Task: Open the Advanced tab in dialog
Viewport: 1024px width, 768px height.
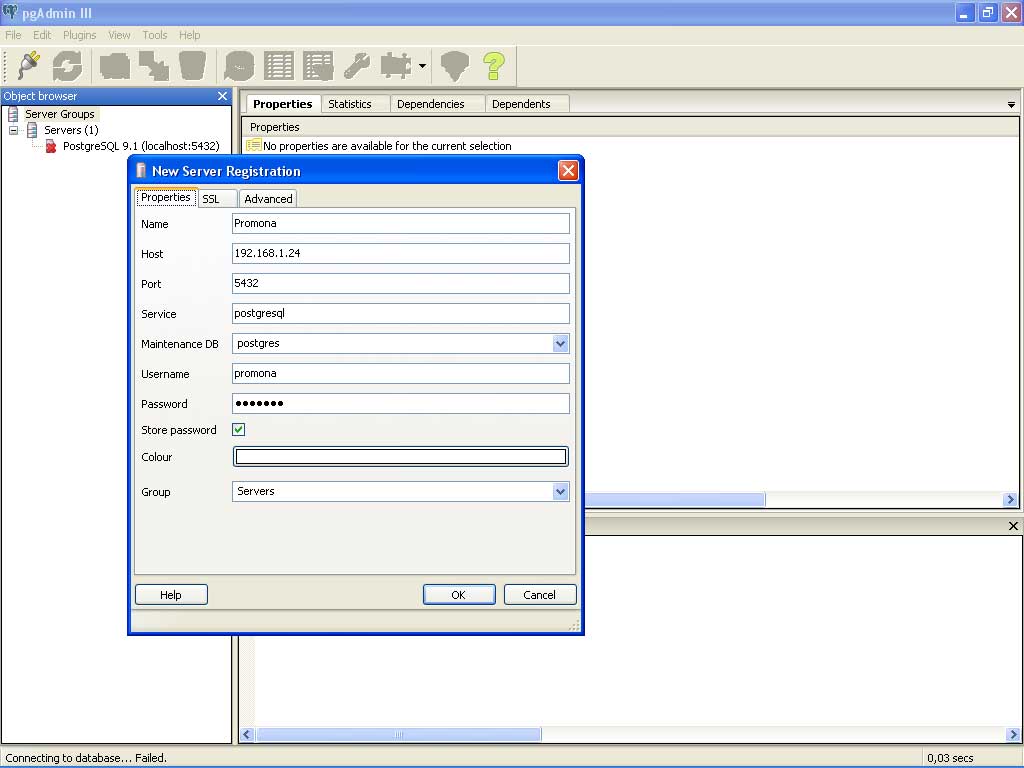Action: click(x=268, y=199)
